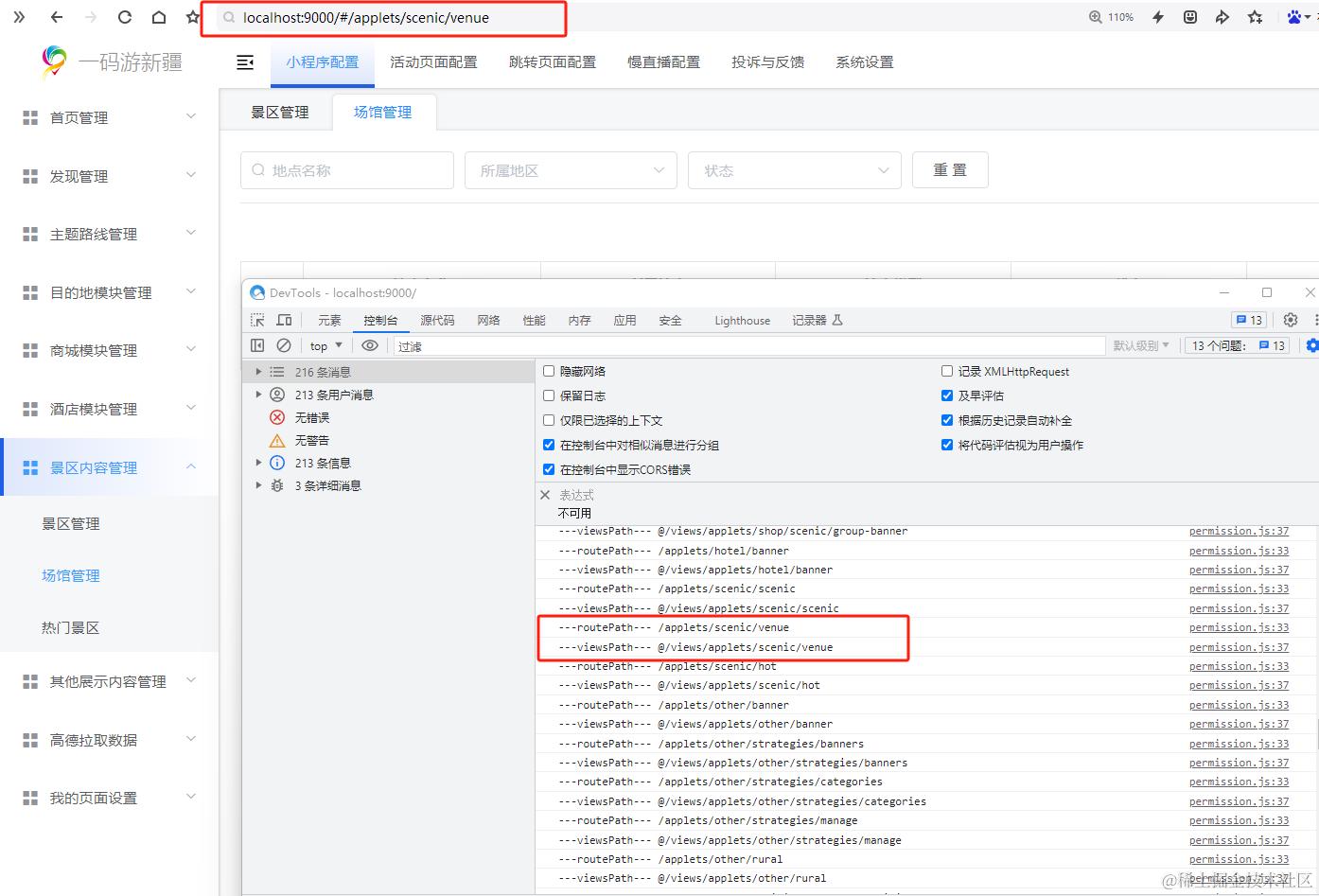Click the 一码游新疆 logo

coord(112,62)
